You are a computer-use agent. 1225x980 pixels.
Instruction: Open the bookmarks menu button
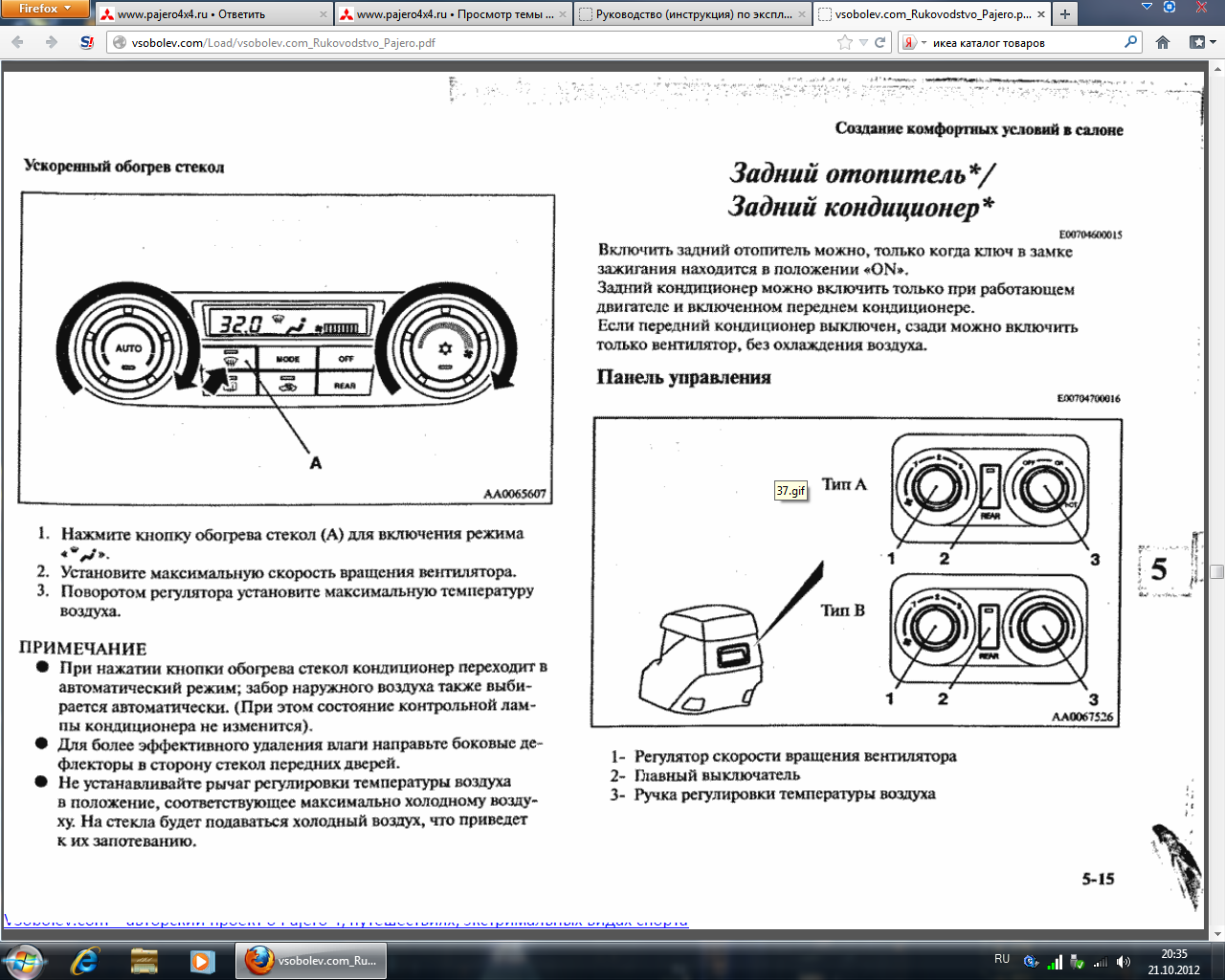click(x=1201, y=42)
